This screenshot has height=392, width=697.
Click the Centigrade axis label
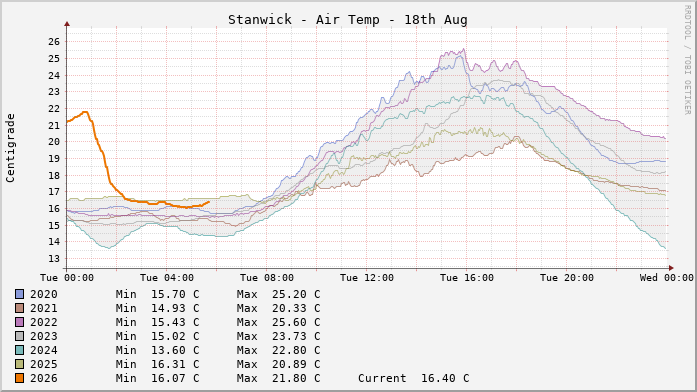tap(10, 148)
